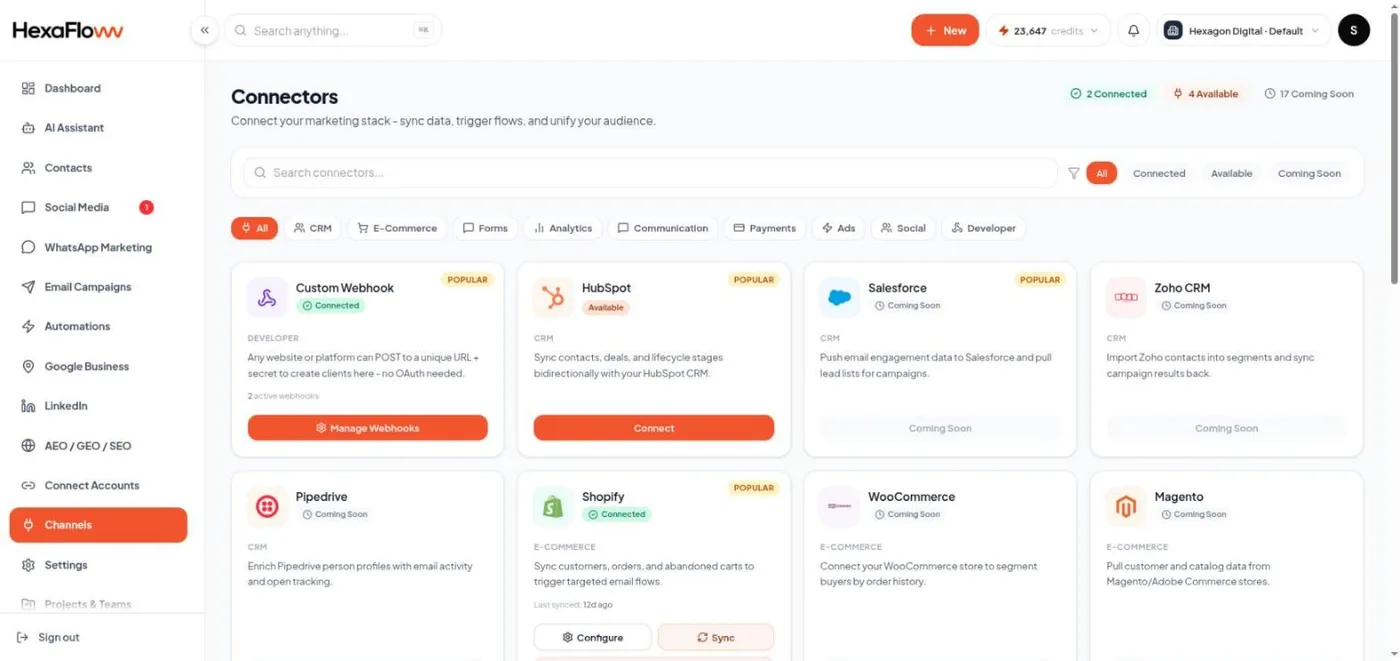Open Connect Accounts

click(98, 485)
